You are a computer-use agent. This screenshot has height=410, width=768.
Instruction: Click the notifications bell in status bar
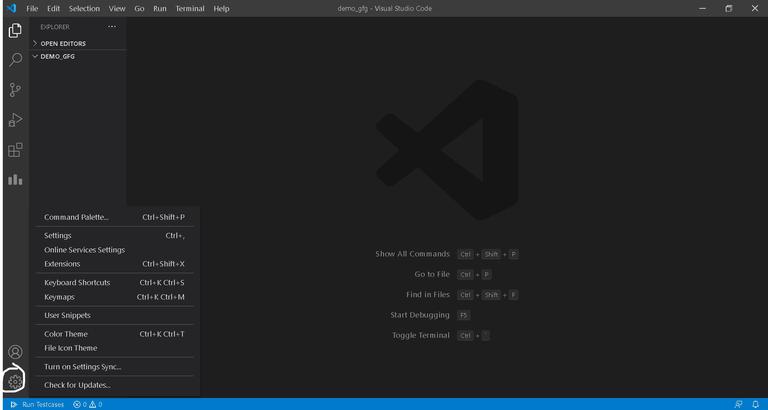tap(755, 404)
